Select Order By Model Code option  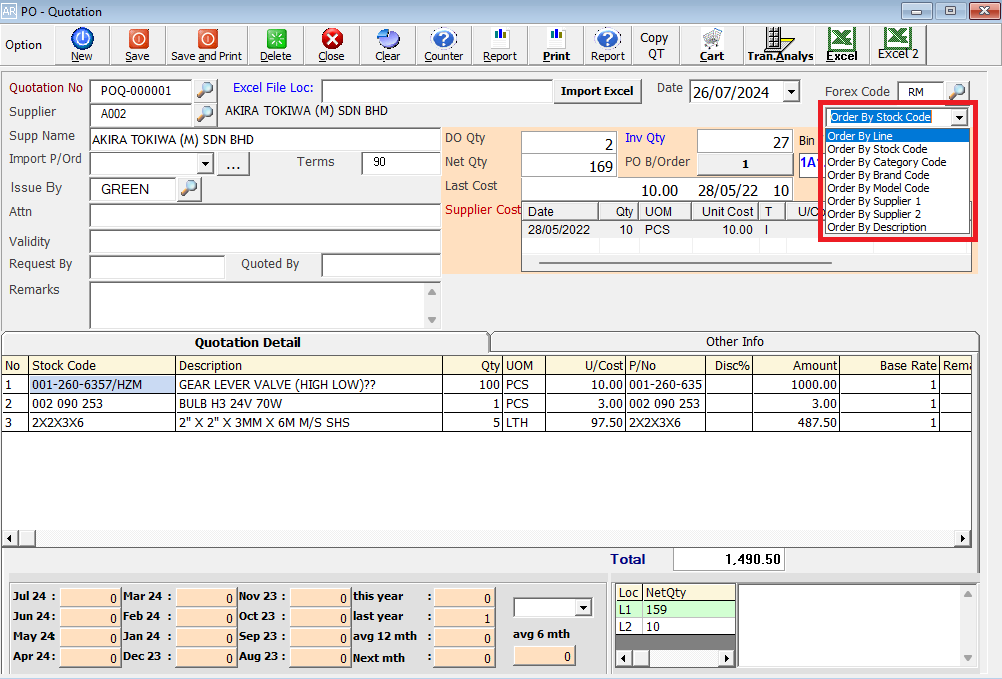897,188
